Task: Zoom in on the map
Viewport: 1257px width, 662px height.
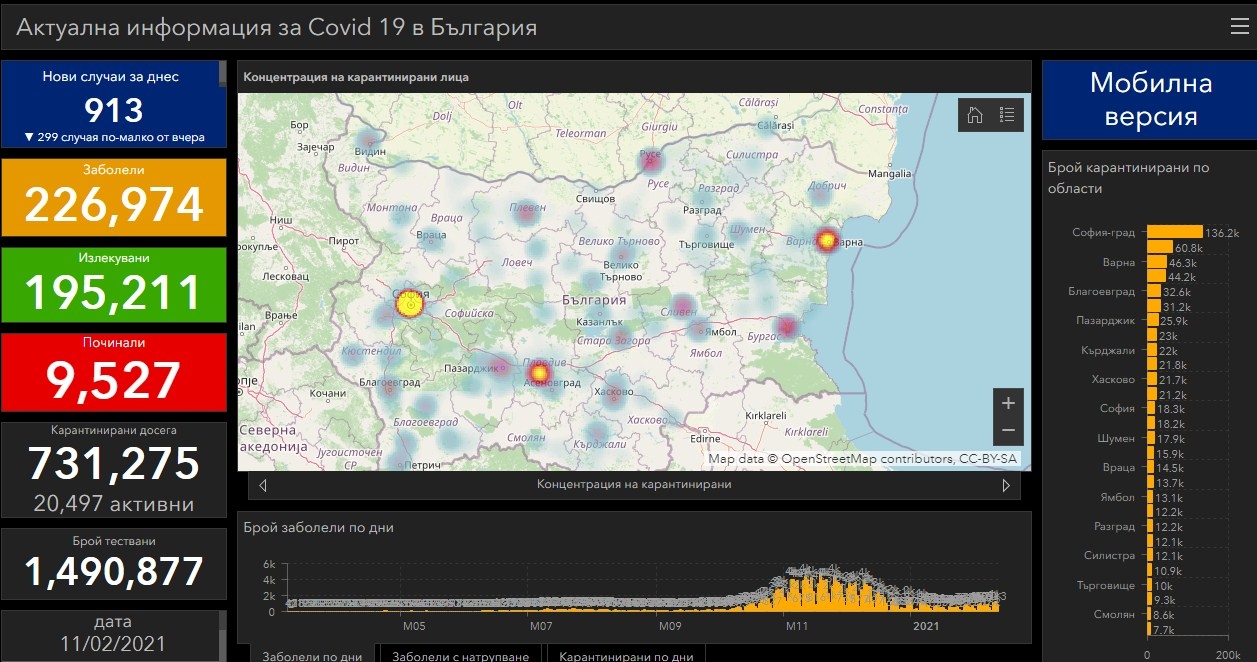Action: click(1008, 403)
